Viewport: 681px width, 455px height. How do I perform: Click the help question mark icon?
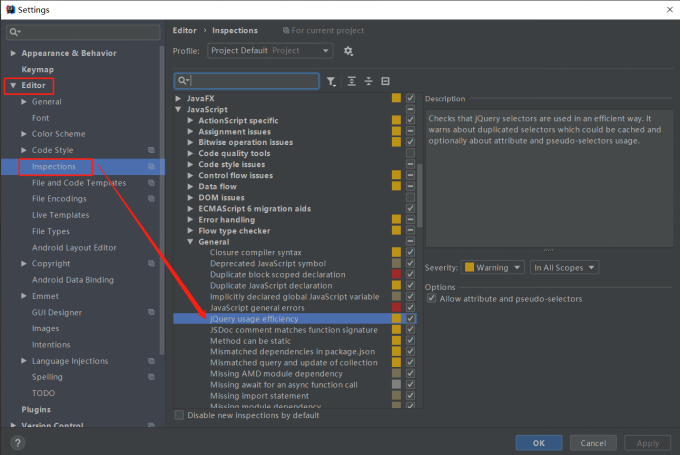point(17,443)
